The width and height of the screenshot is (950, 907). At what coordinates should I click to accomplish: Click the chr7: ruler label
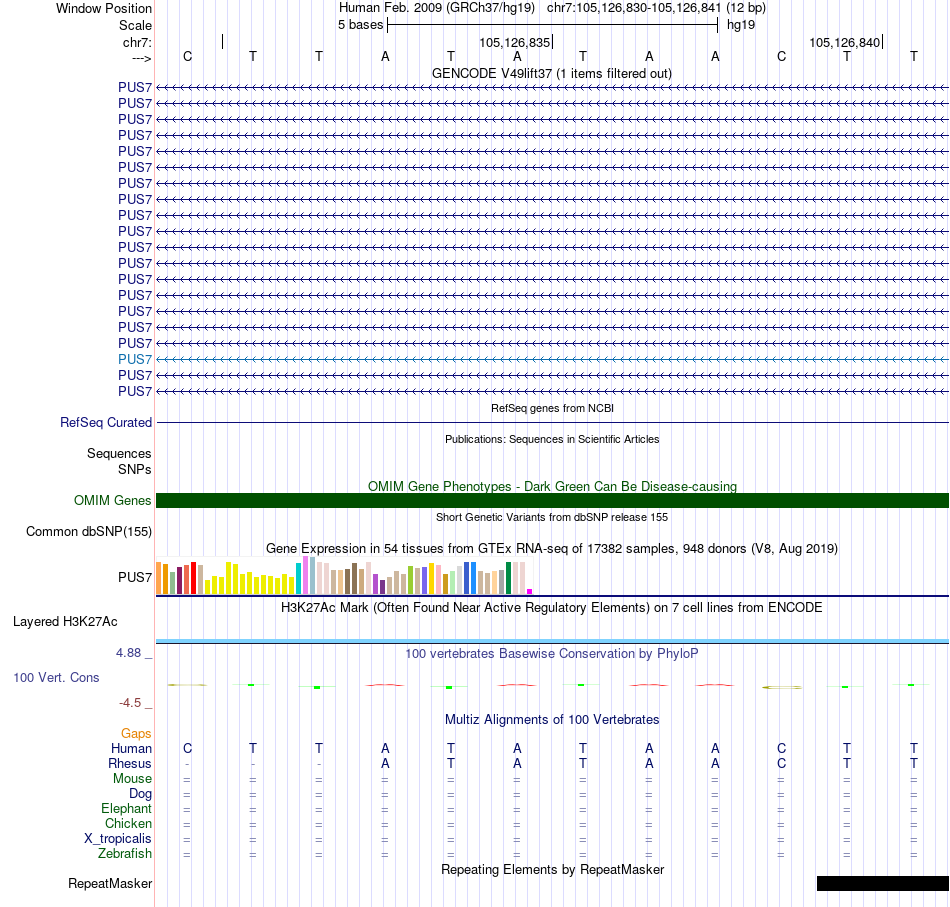[137, 42]
